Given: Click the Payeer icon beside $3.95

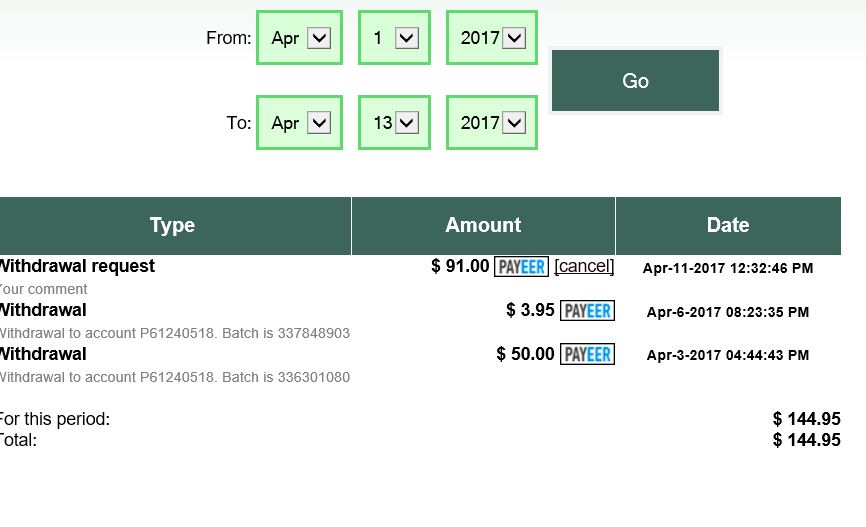Looking at the screenshot, I should point(587,311).
